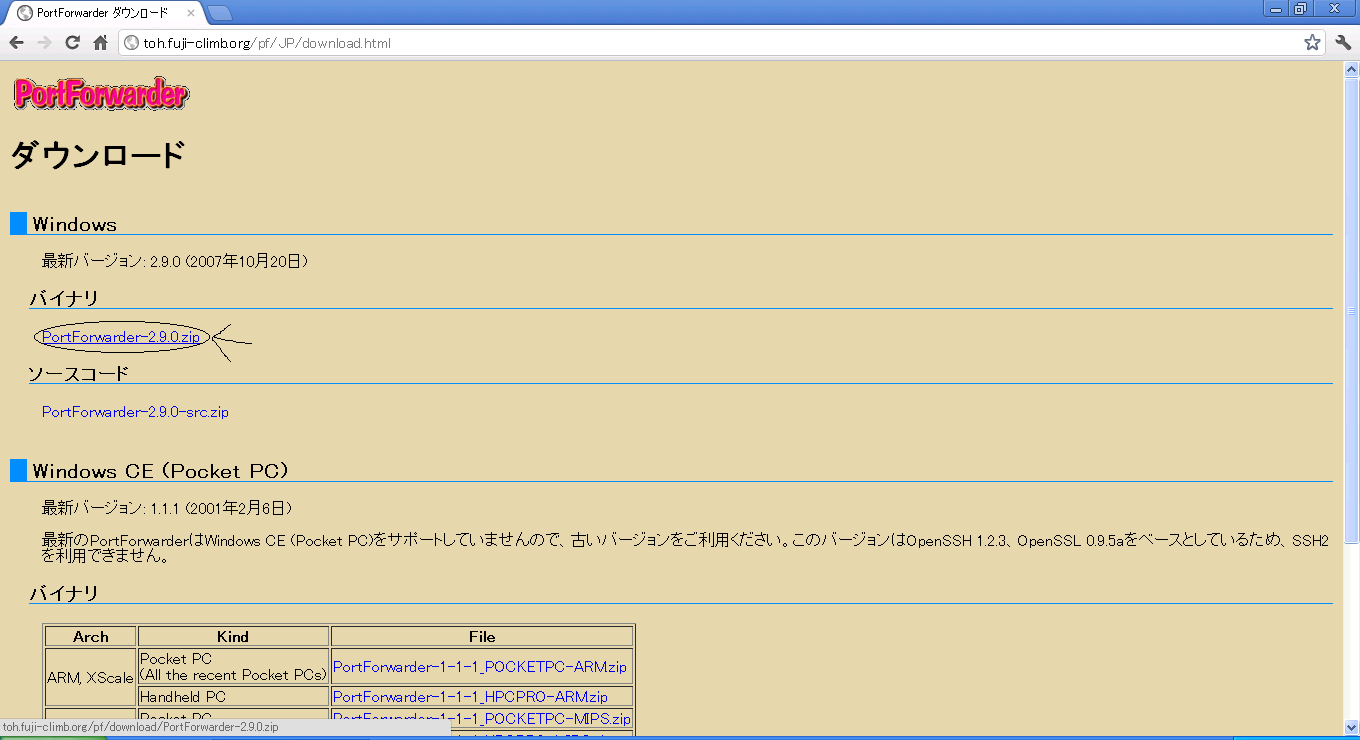This screenshot has height=740, width=1360.
Task: Click the ソースコード subheading
Action: click(79, 374)
